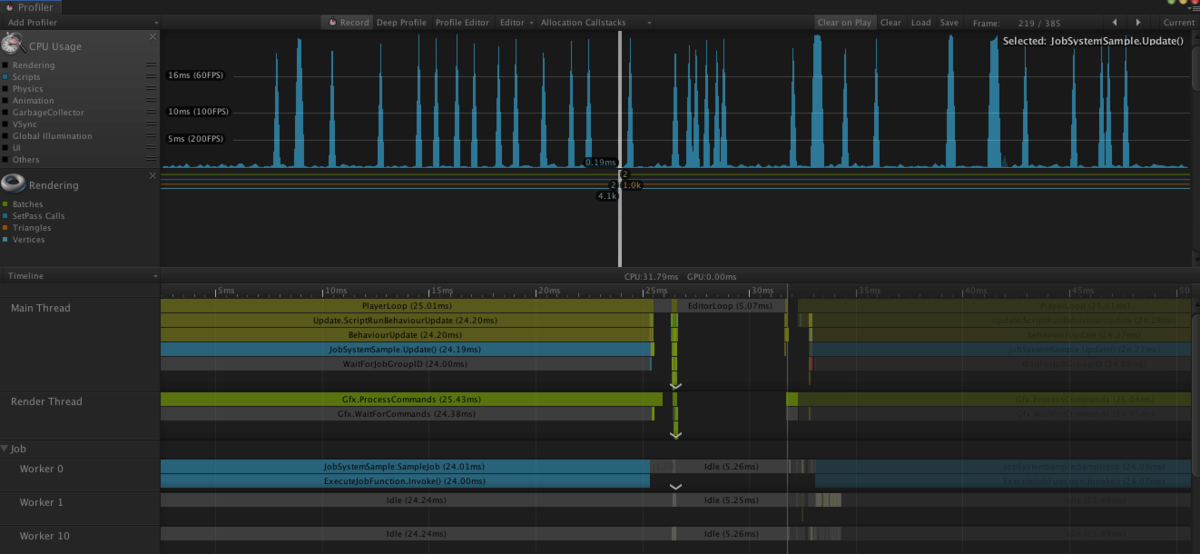This screenshot has height=554, width=1200.
Task: Expand Worker 0 rows via down chevron
Action: (675, 487)
